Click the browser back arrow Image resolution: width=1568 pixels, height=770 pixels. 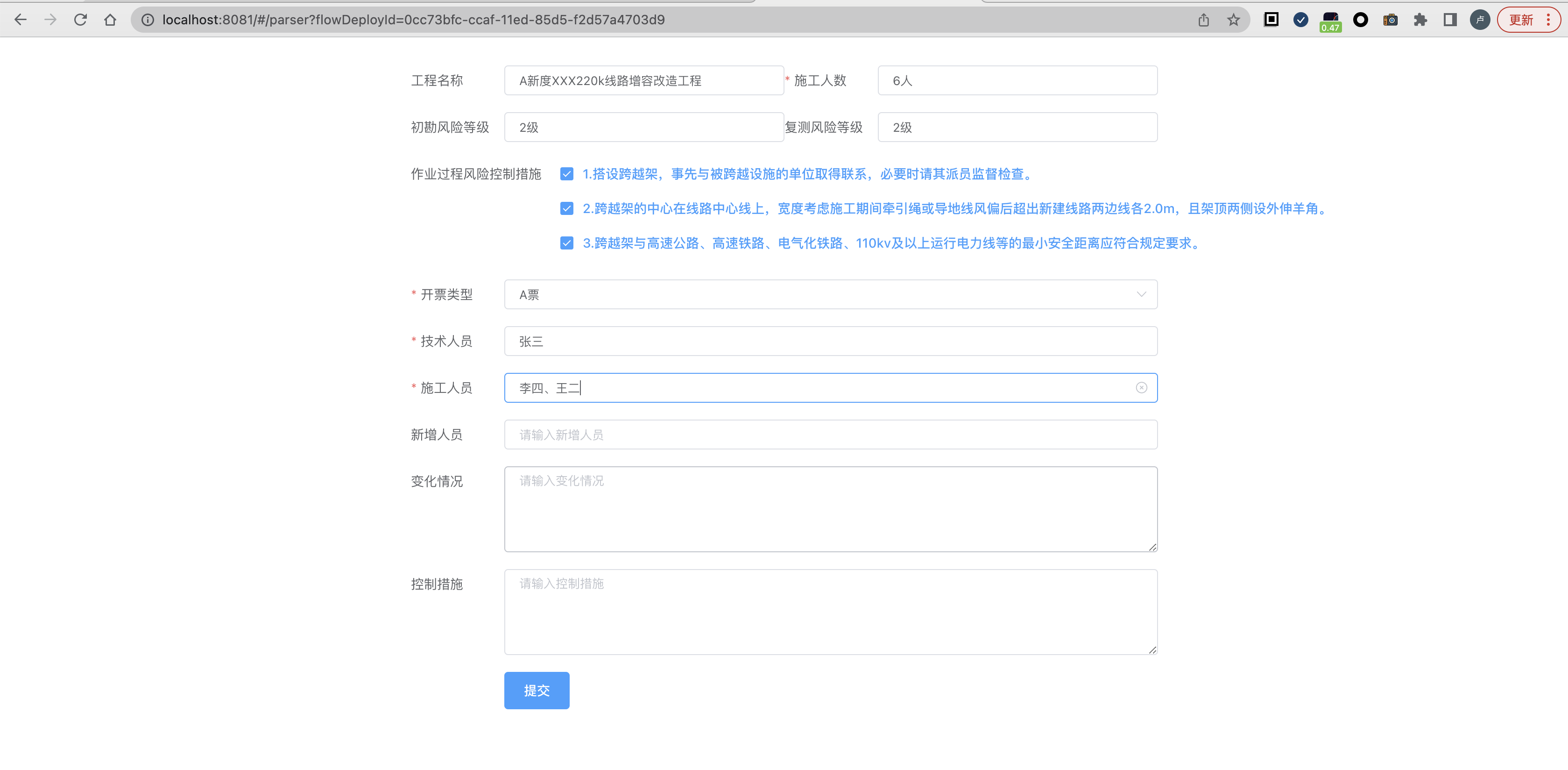[20, 20]
